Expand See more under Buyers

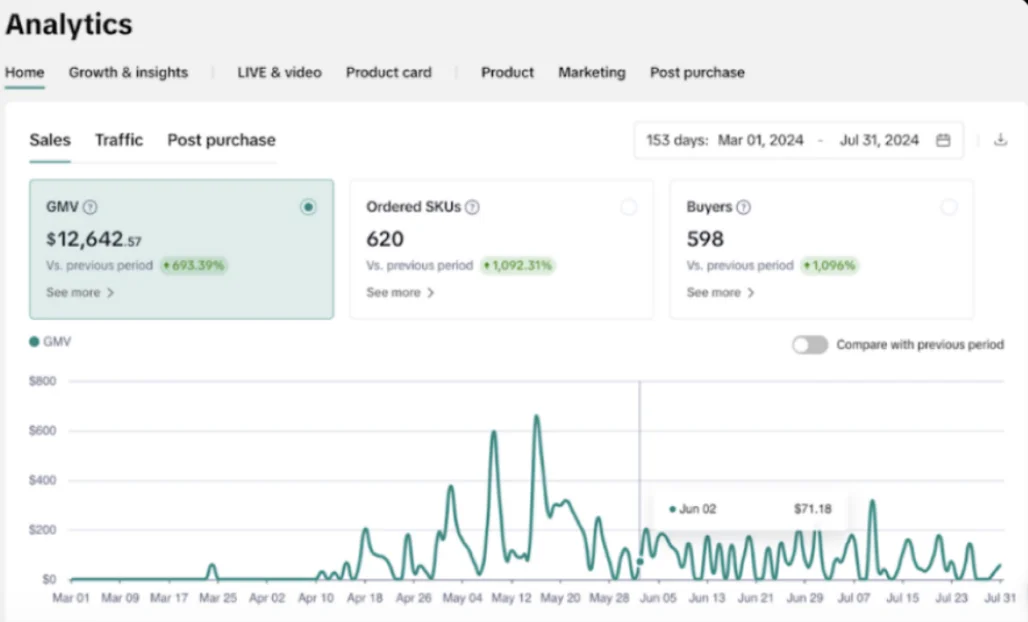[720, 293]
